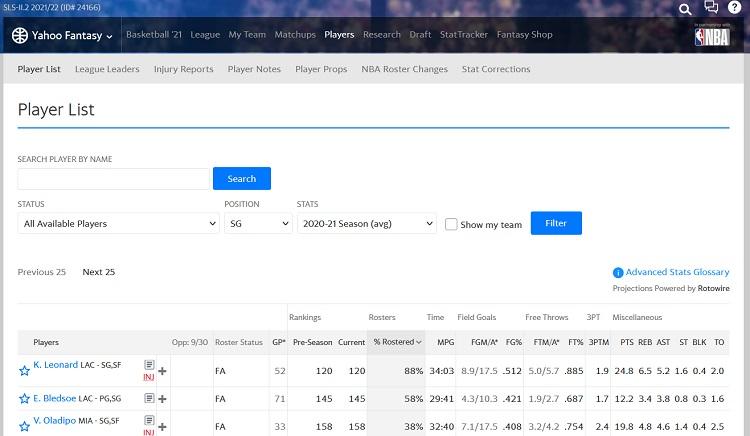
Task: Star K. Leonard to watch list
Action: [24, 371]
